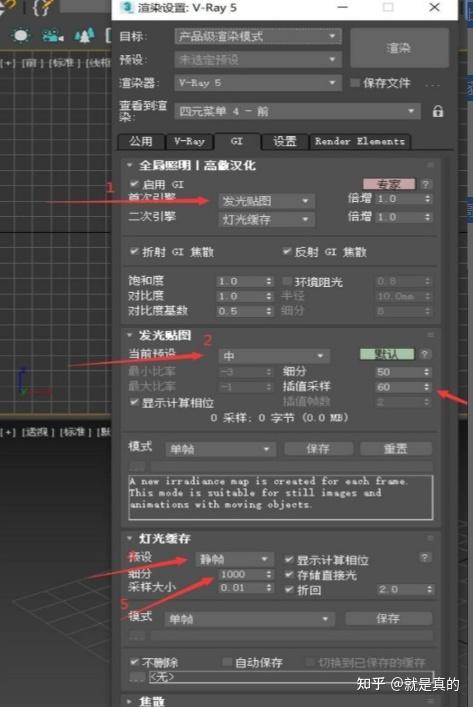Open the 首次引擎 dropdown set to 发光贴图
The height and width of the screenshot is (707, 473).
pyautogui.click(x=266, y=201)
